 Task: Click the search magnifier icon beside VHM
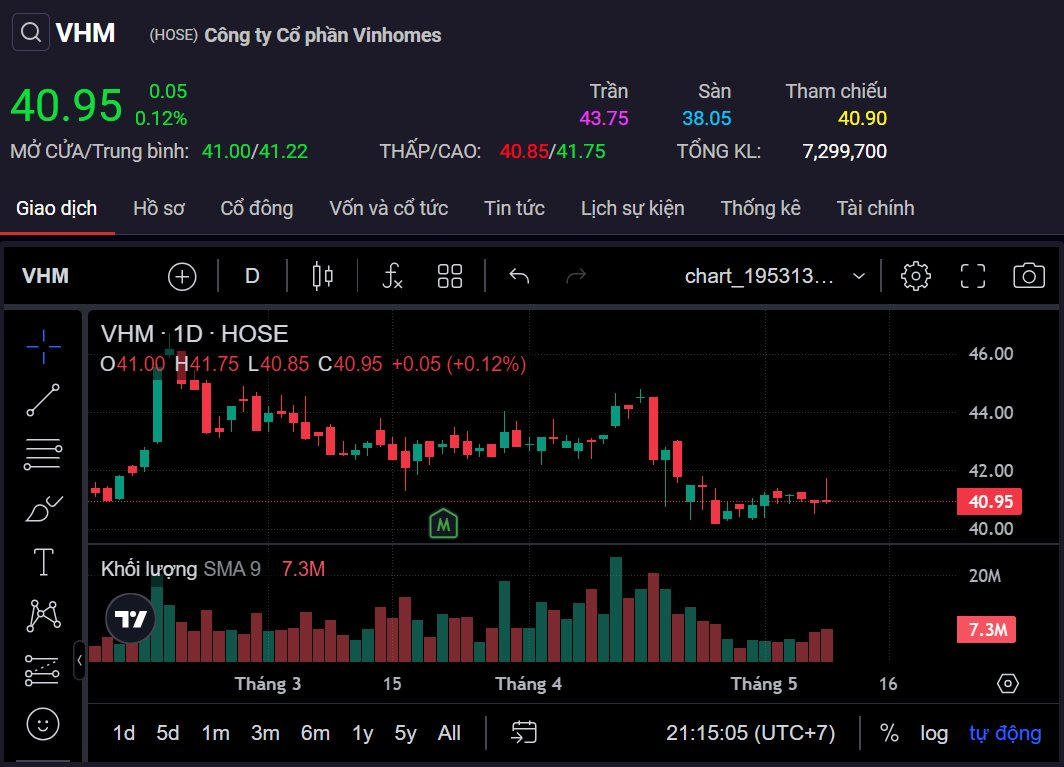(31, 33)
